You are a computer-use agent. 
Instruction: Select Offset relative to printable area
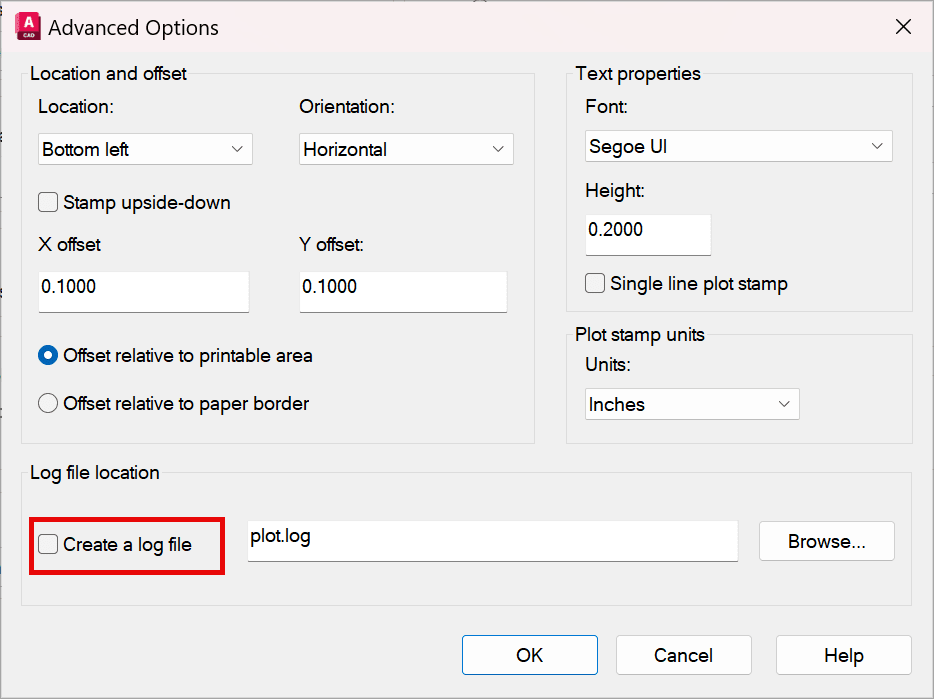pos(48,355)
